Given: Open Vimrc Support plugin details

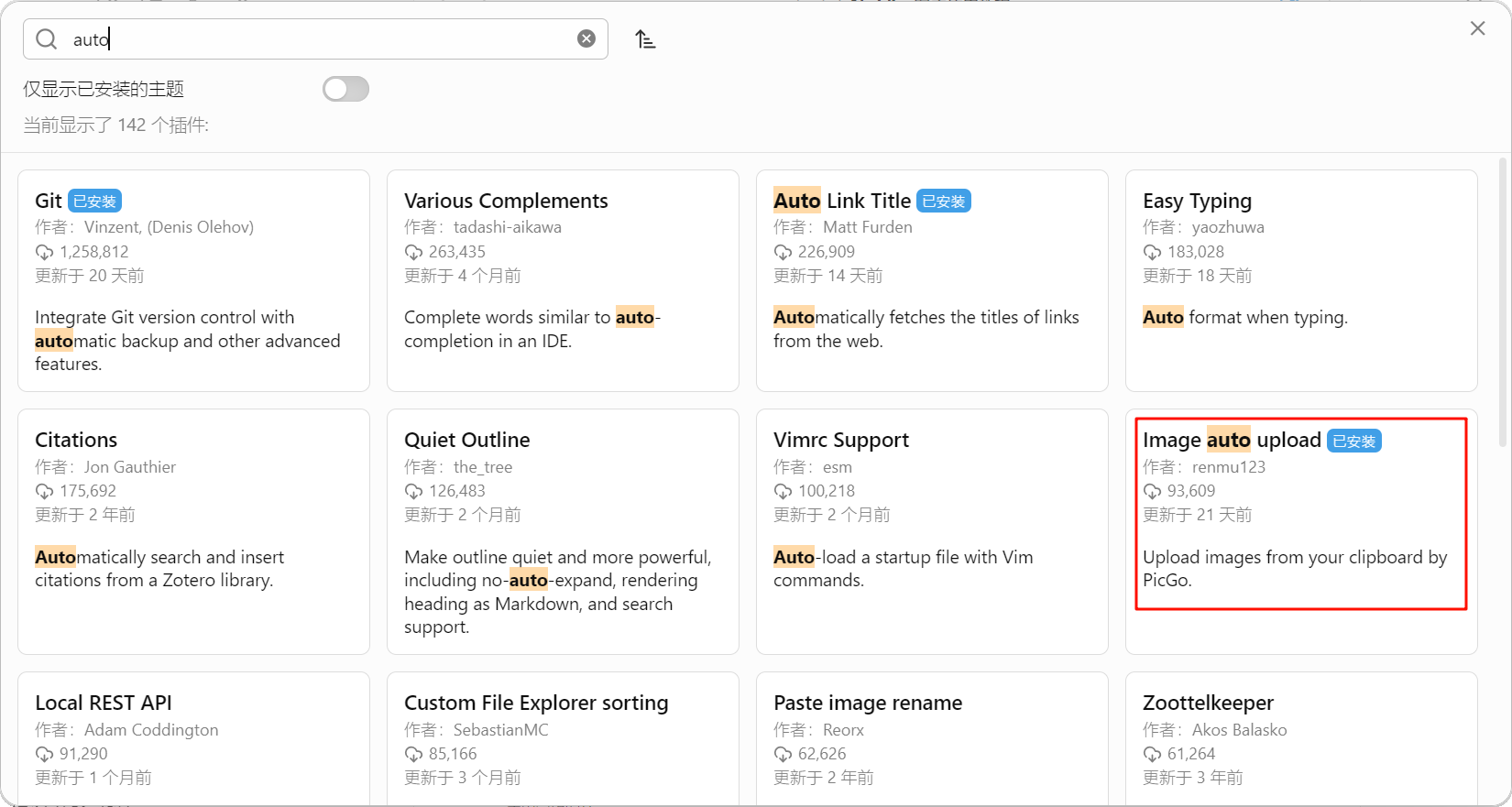Looking at the screenshot, I should pos(932,531).
